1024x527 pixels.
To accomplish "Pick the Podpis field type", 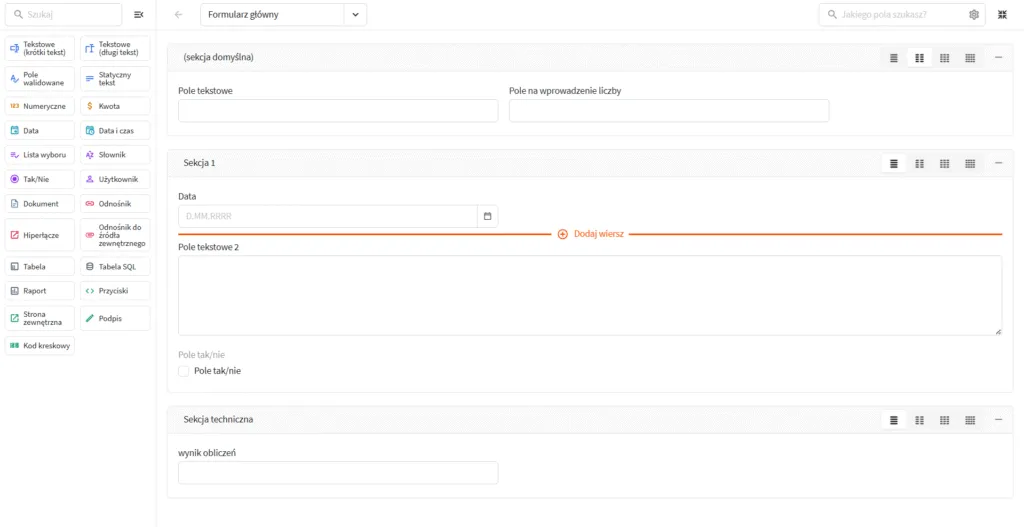I will pyautogui.click(x=116, y=319).
